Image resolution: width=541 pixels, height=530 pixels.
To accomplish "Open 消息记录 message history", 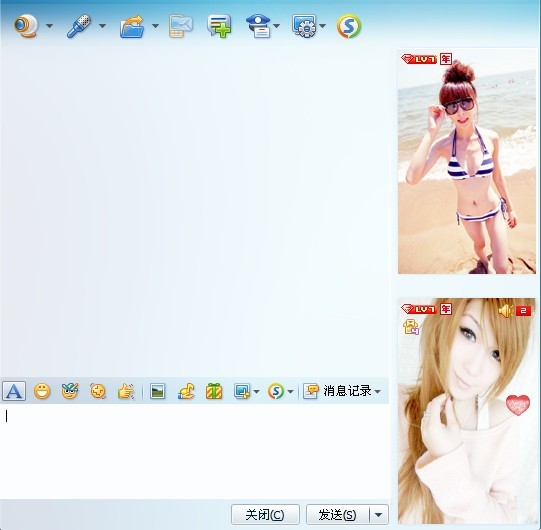I will [337, 391].
